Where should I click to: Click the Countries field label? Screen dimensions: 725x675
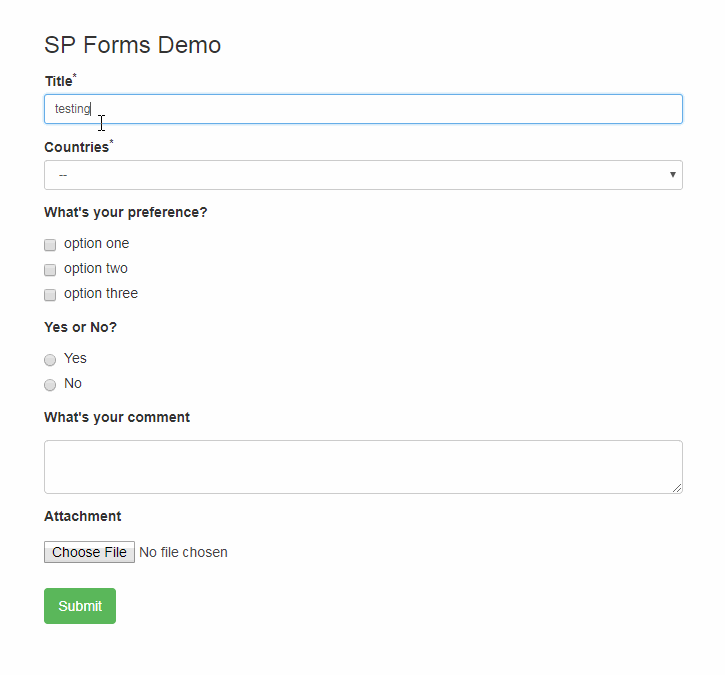click(x=77, y=147)
